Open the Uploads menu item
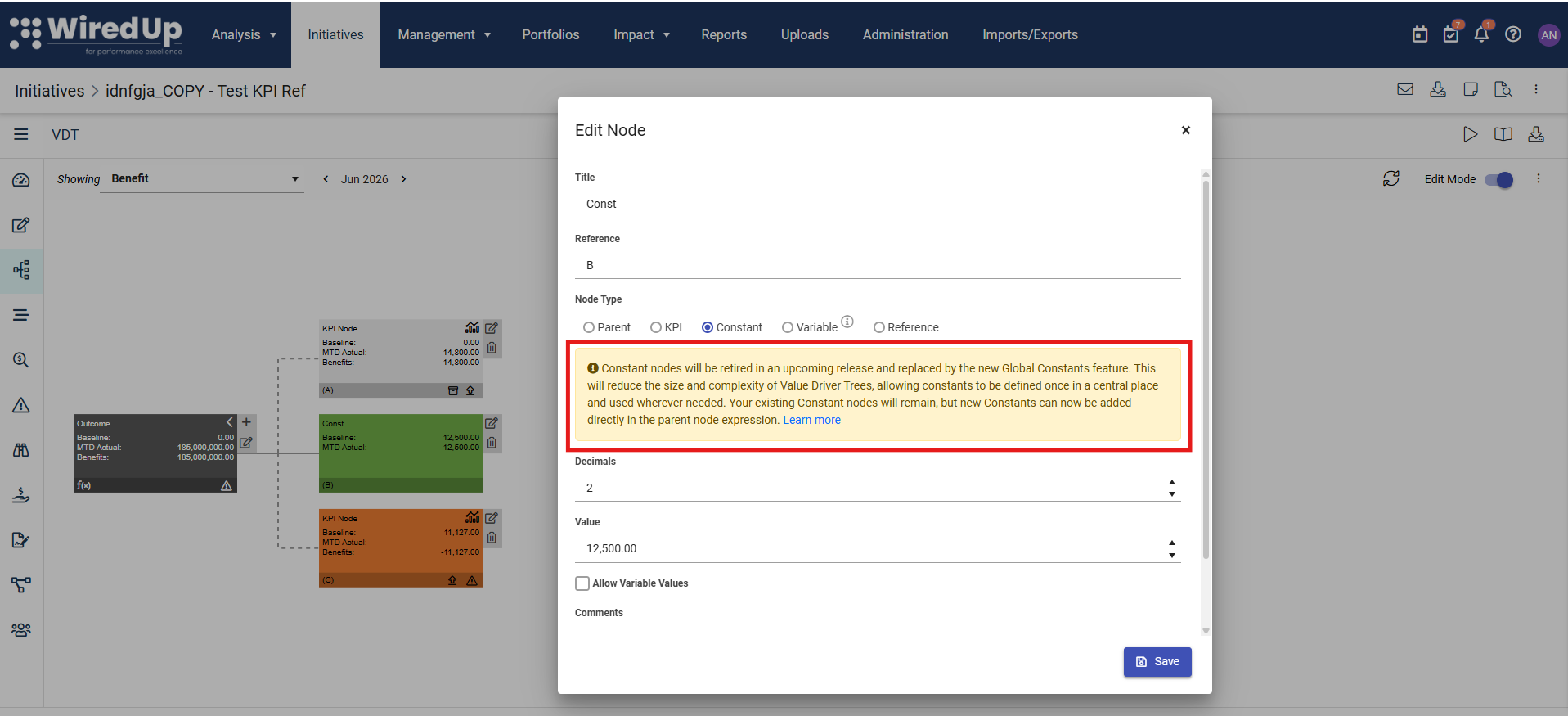Viewport: 1568px width, 716px height. click(805, 34)
